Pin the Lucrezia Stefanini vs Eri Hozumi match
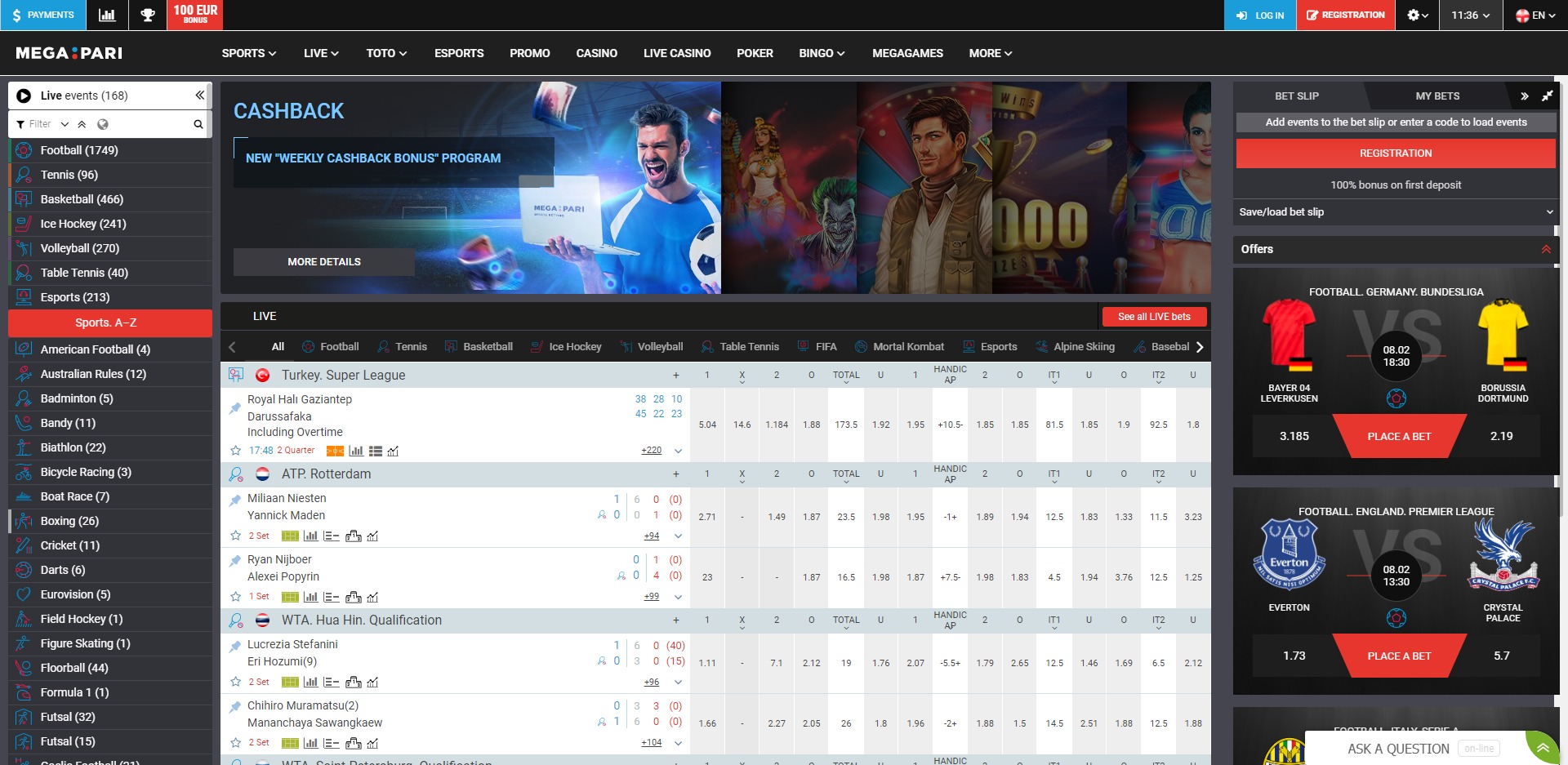The height and width of the screenshot is (765, 1568). pyautogui.click(x=235, y=646)
